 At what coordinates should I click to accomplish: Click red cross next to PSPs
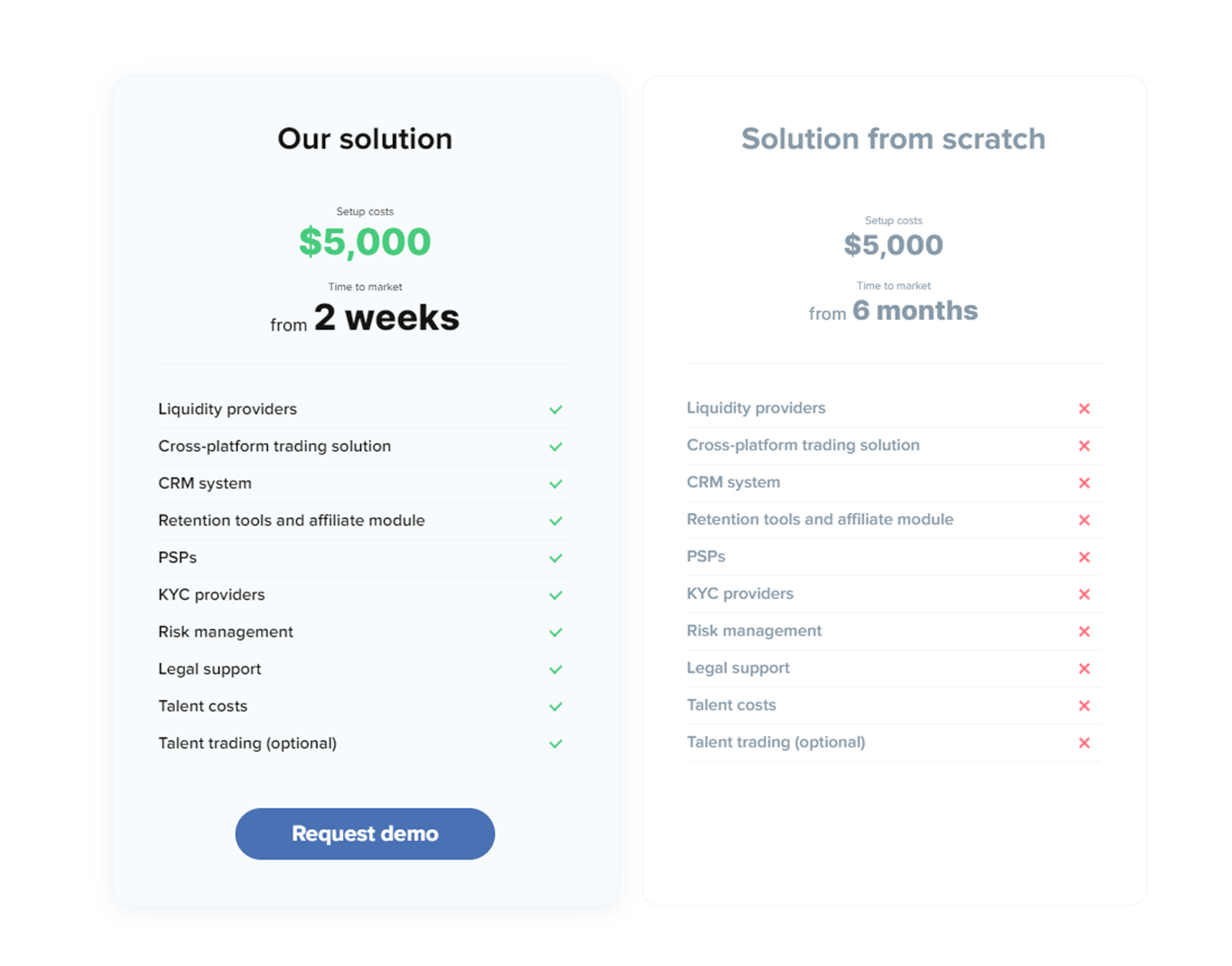1084,557
